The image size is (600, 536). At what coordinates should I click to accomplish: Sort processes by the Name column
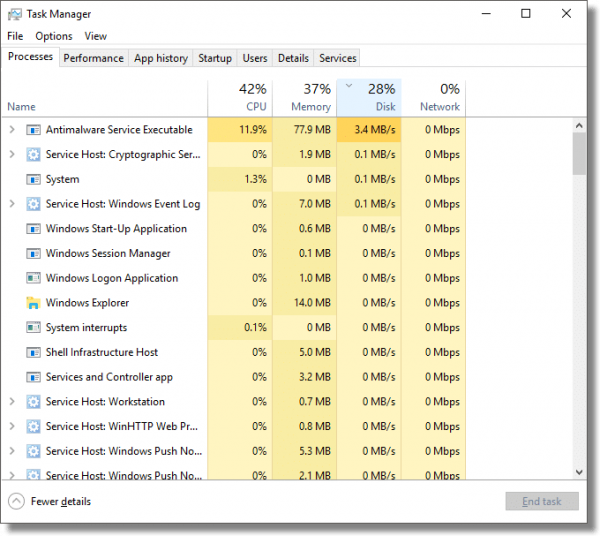(104, 98)
